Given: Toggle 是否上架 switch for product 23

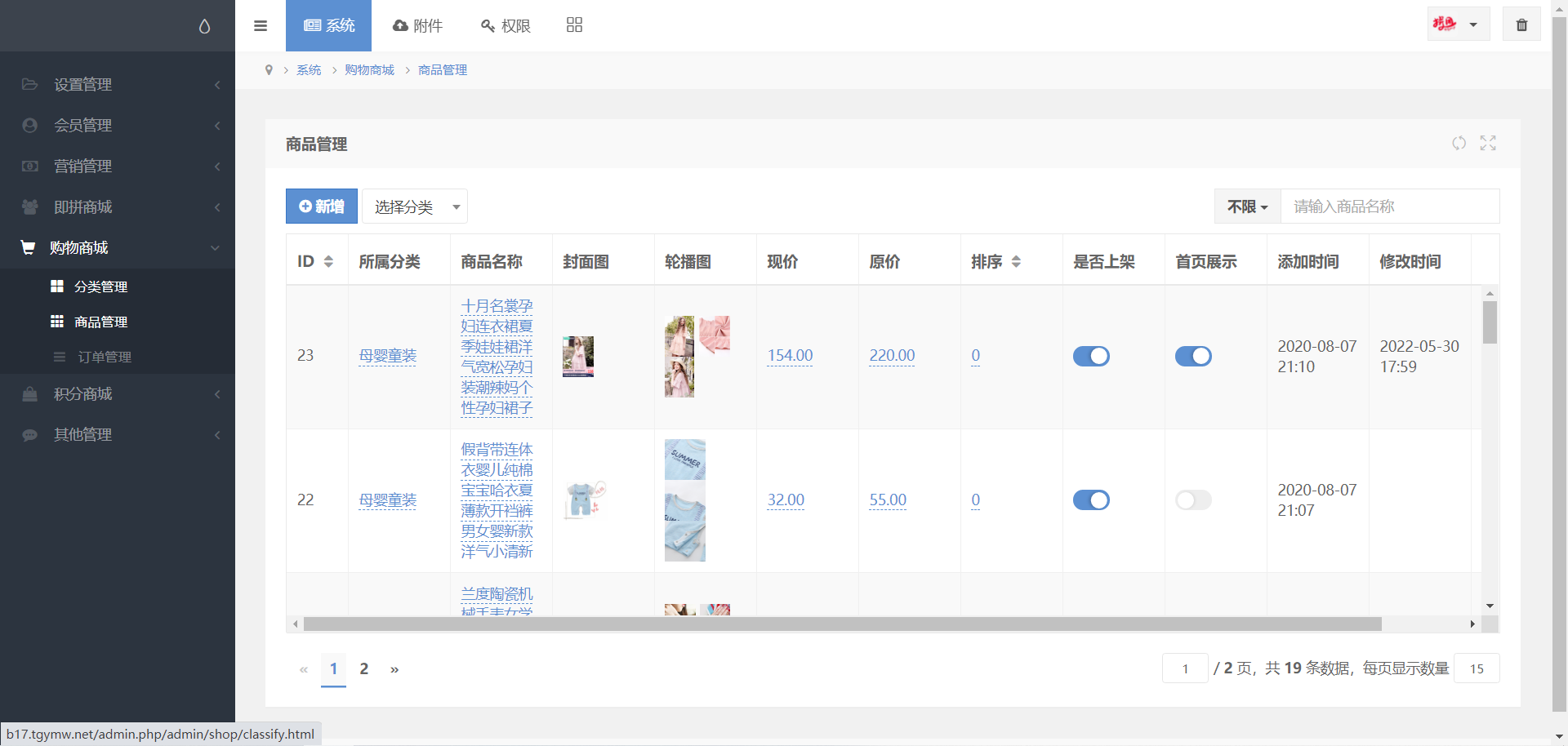Looking at the screenshot, I should 1091,356.
